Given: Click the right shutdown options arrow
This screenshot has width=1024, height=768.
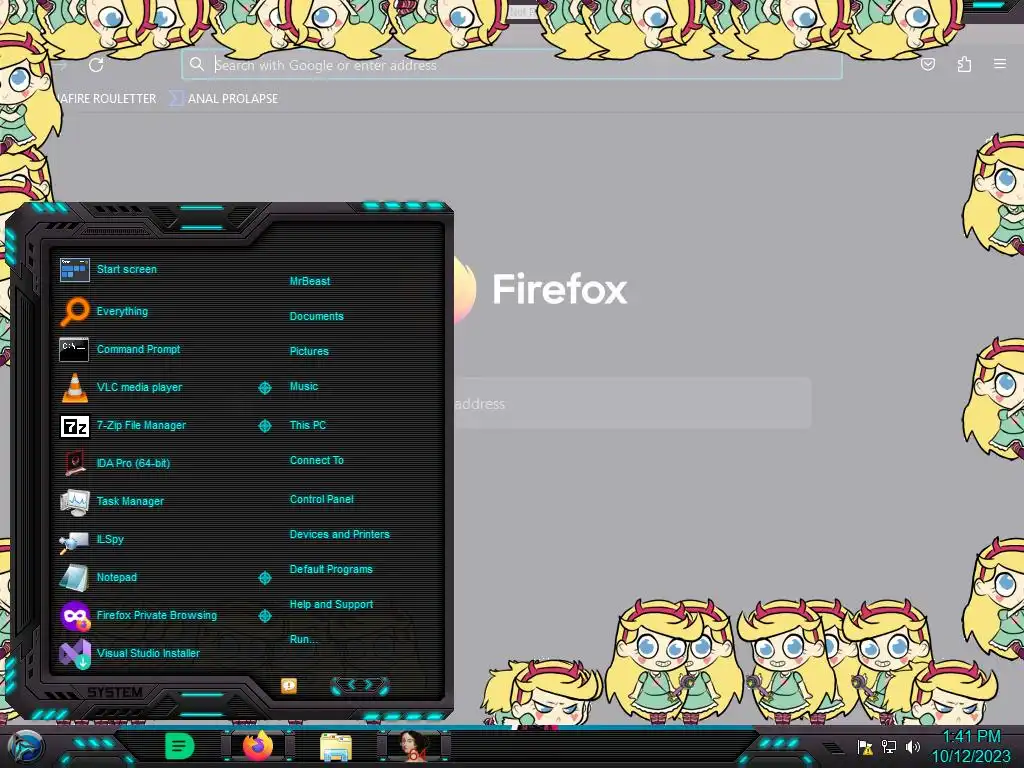Looking at the screenshot, I should (369, 684).
